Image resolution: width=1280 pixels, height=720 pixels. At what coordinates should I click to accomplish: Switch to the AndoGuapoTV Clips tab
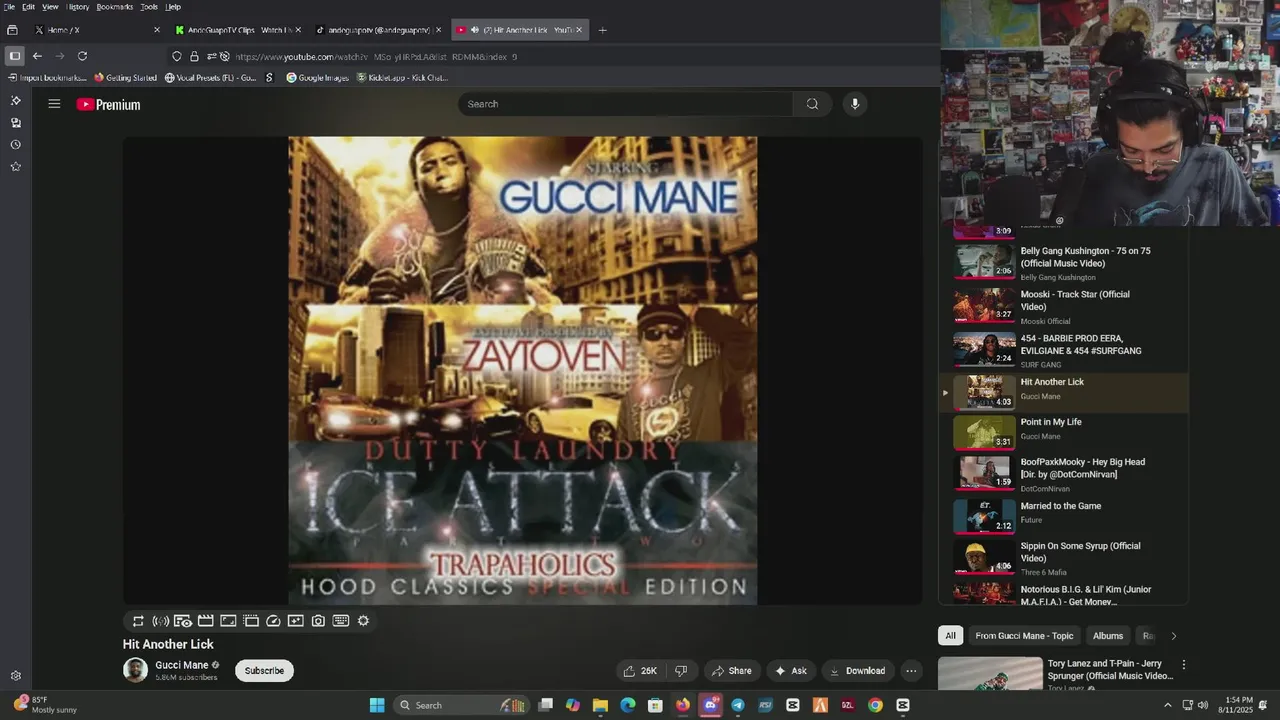point(237,30)
